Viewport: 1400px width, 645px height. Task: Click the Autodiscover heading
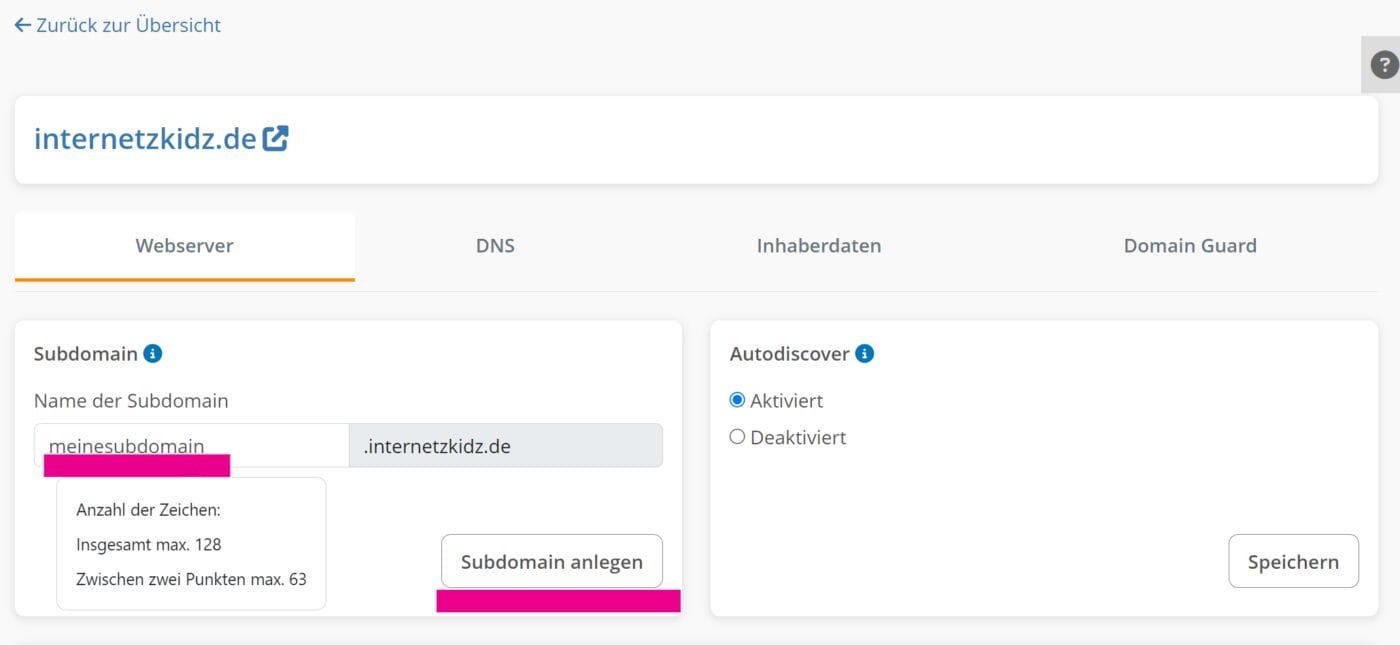tap(790, 354)
